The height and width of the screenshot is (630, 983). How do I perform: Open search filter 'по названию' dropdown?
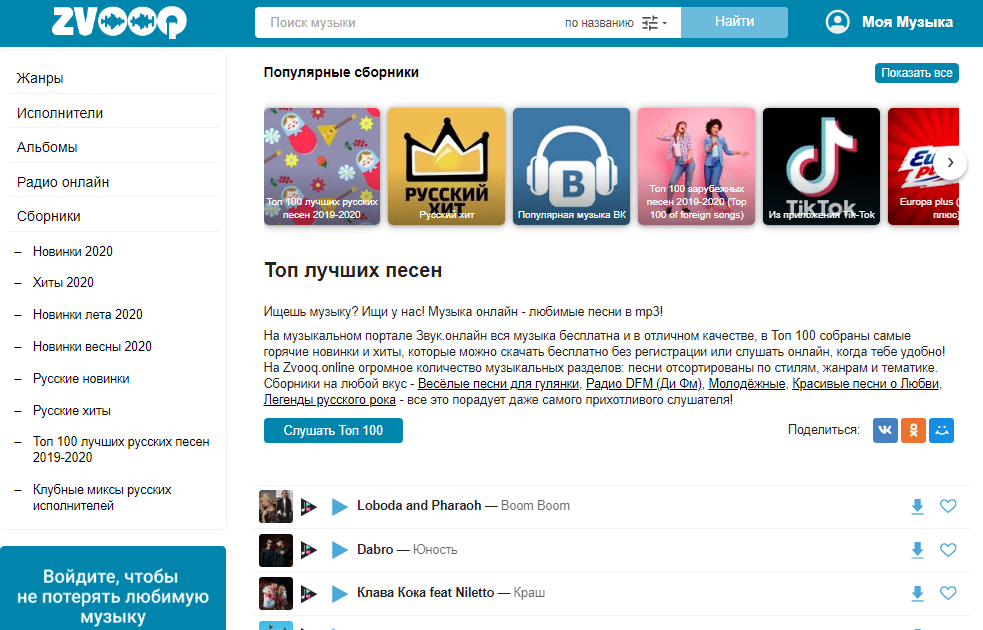tap(616, 23)
